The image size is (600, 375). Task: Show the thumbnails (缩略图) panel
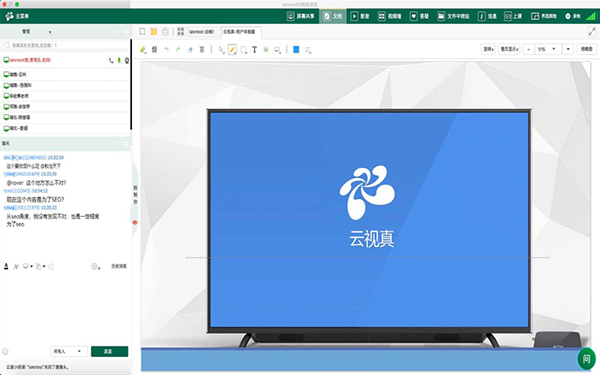pyautogui.click(x=587, y=49)
